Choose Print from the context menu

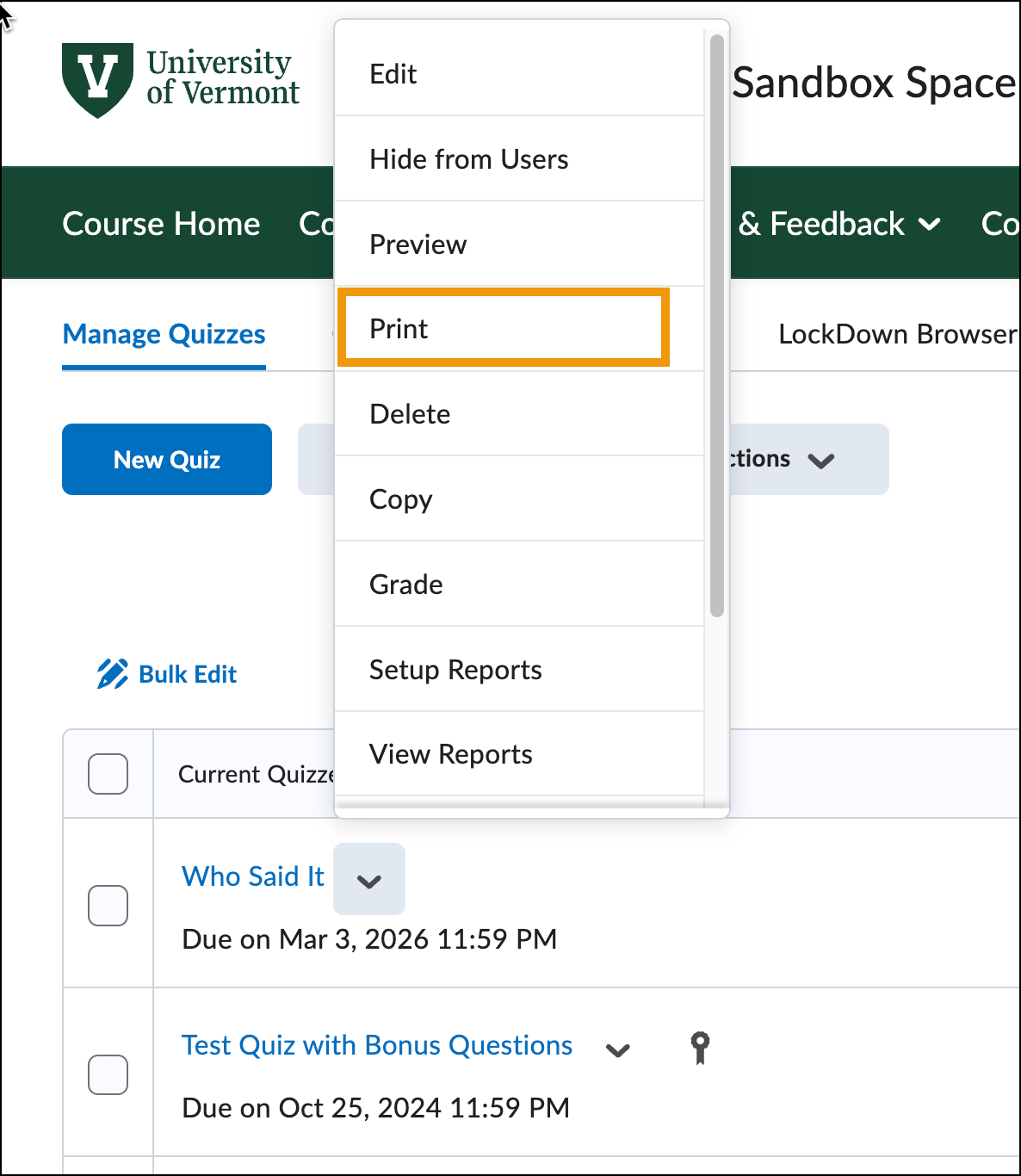click(503, 329)
